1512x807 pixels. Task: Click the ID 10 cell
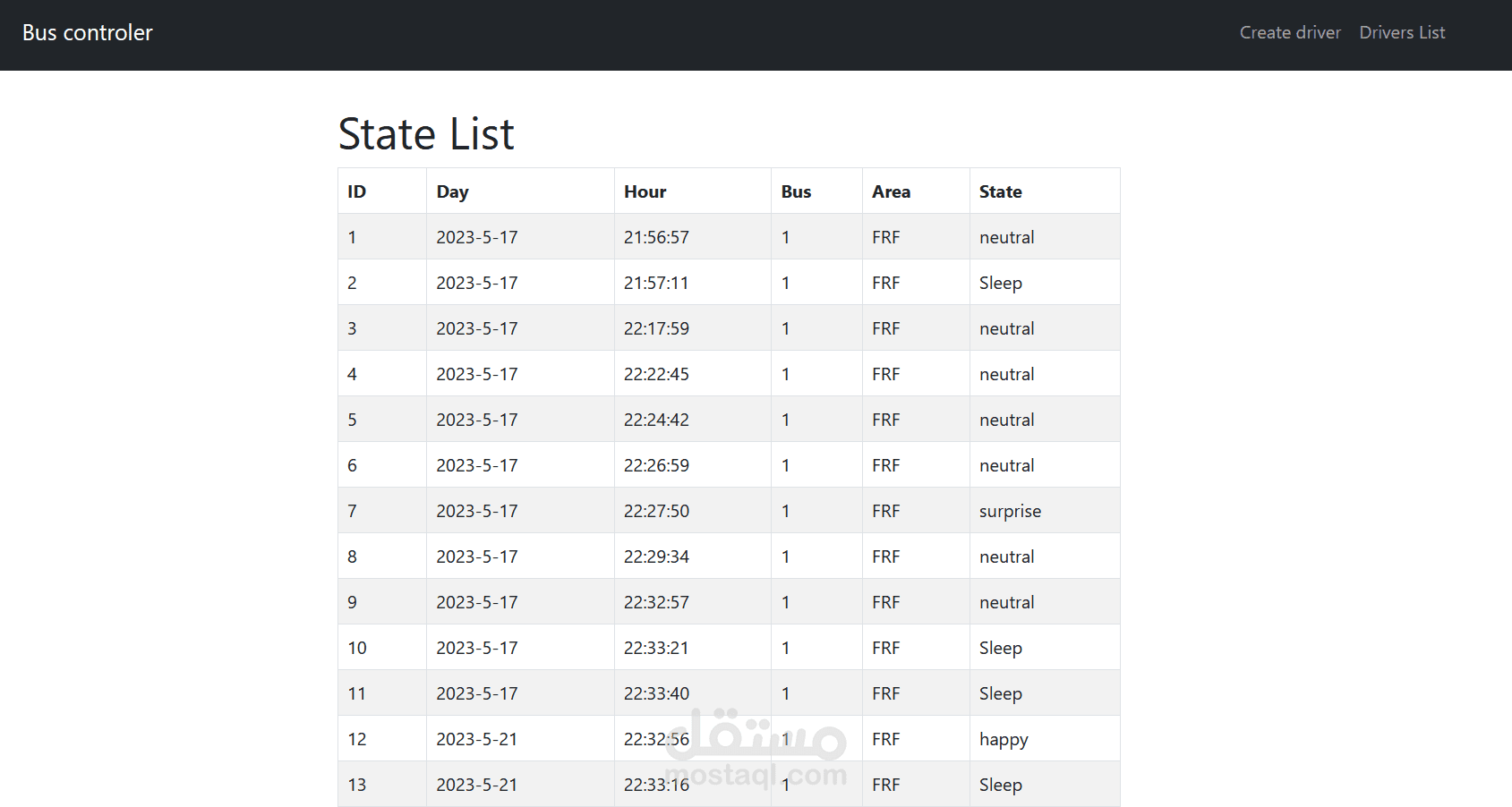click(357, 648)
